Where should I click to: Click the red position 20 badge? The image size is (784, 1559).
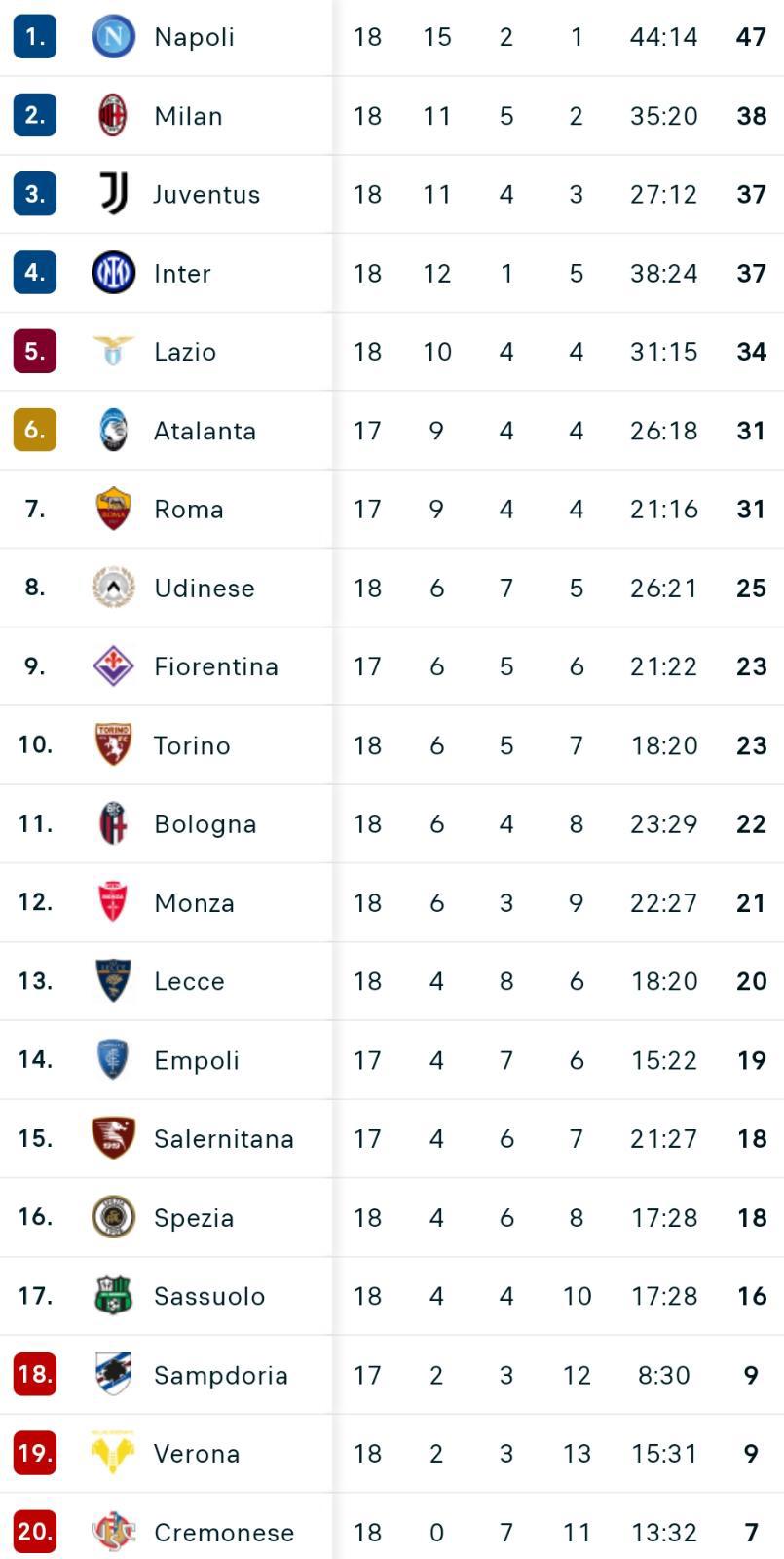point(35,1532)
